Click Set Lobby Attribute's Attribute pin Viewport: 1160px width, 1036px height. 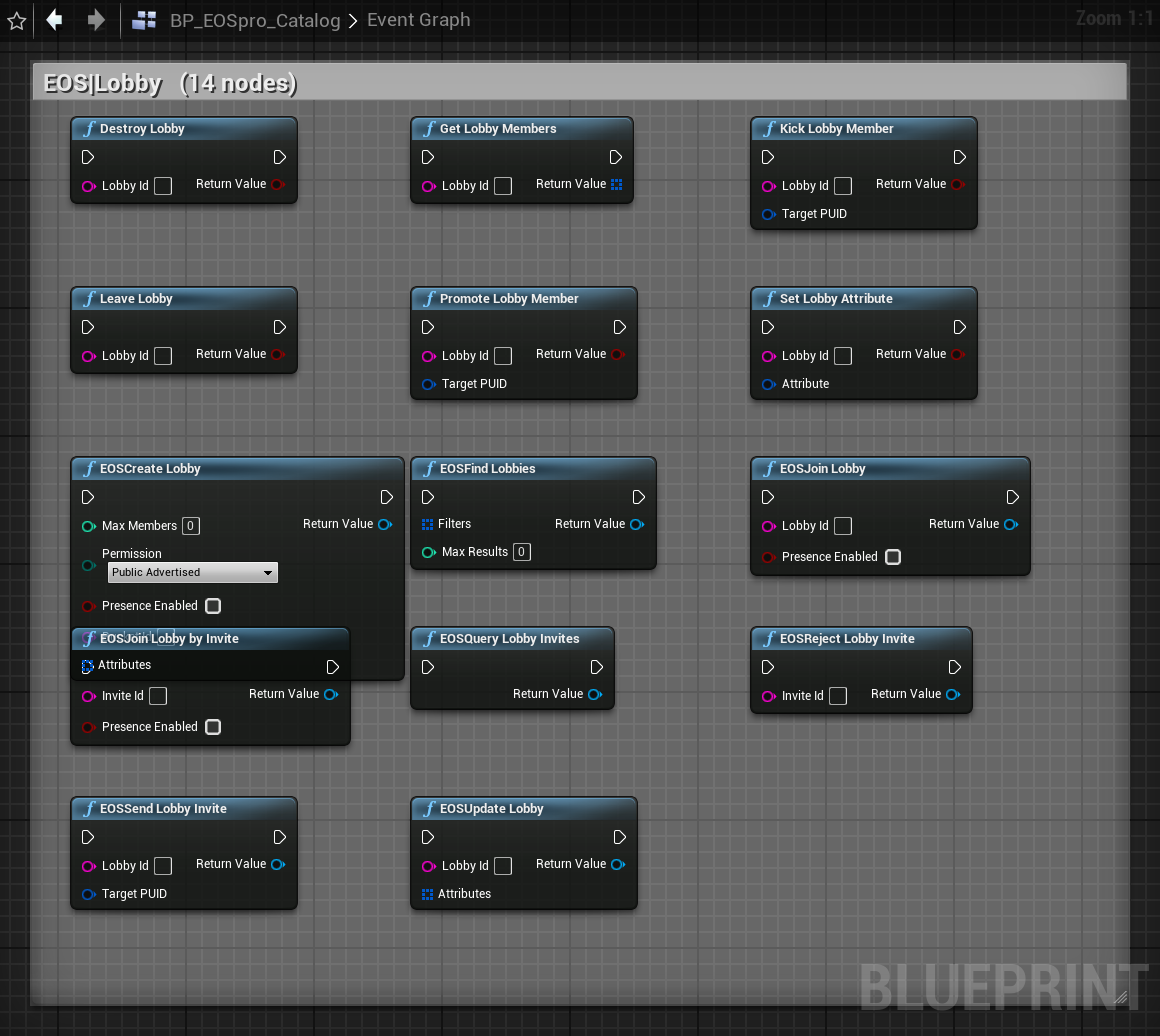coord(769,384)
